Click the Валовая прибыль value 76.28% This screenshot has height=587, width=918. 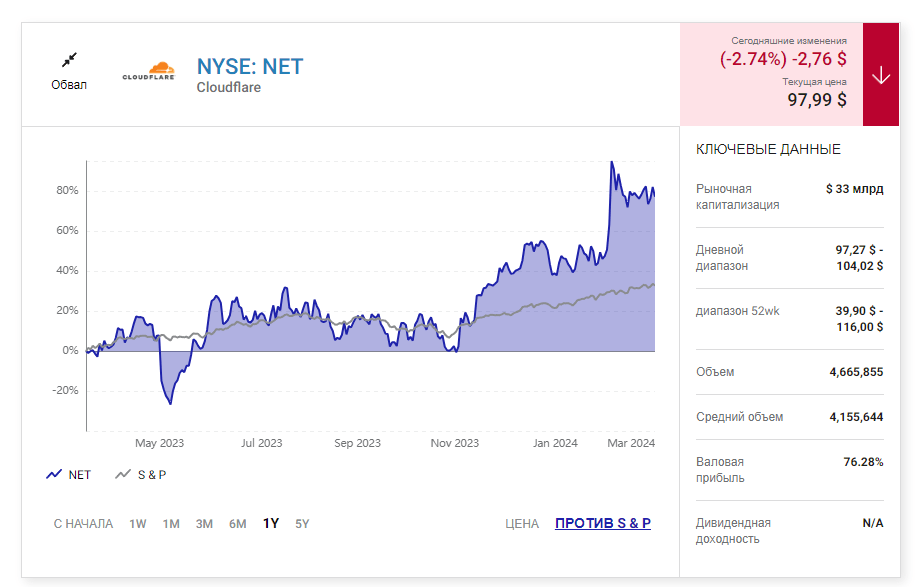pos(863,462)
